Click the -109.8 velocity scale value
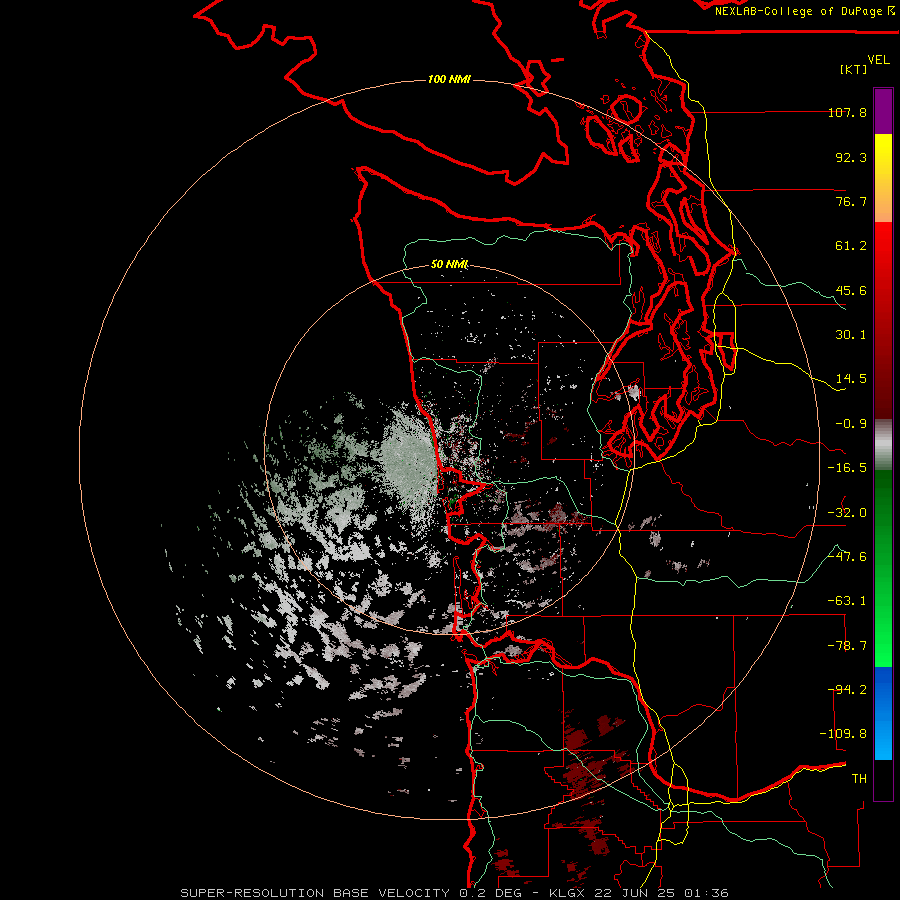 click(843, 734)
